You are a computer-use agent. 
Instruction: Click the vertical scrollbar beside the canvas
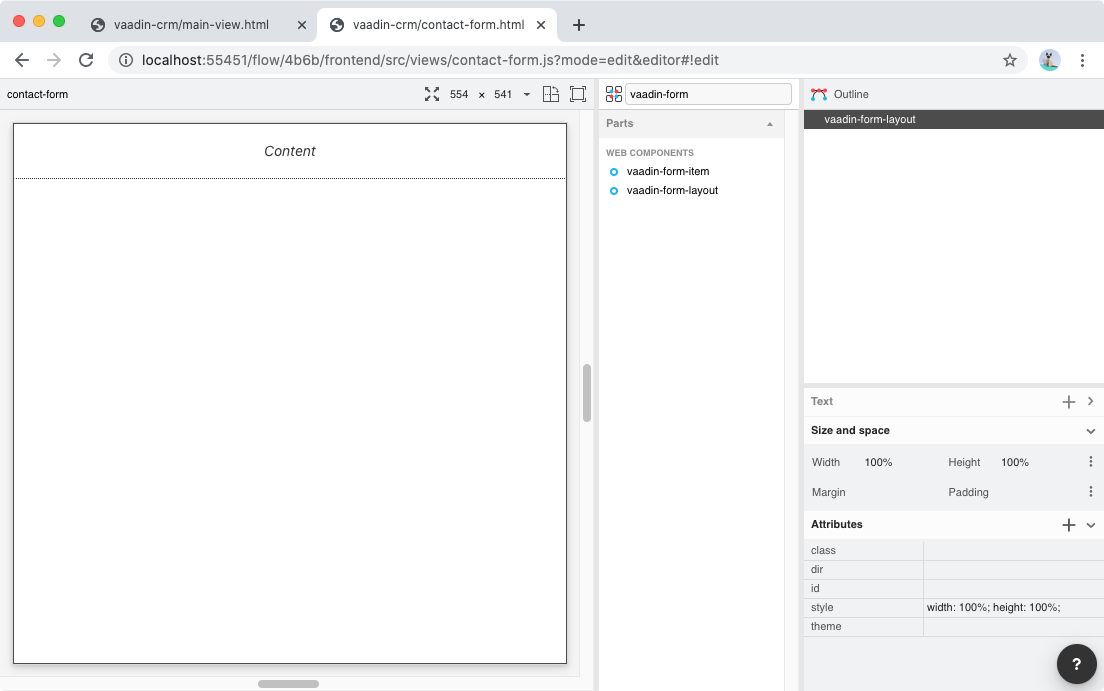586,392
